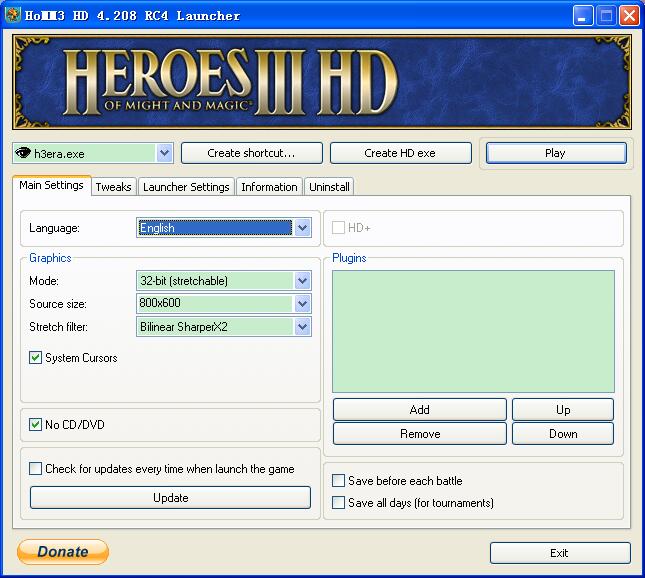Uncheck the No CD/DVD option

coord(35,424)
